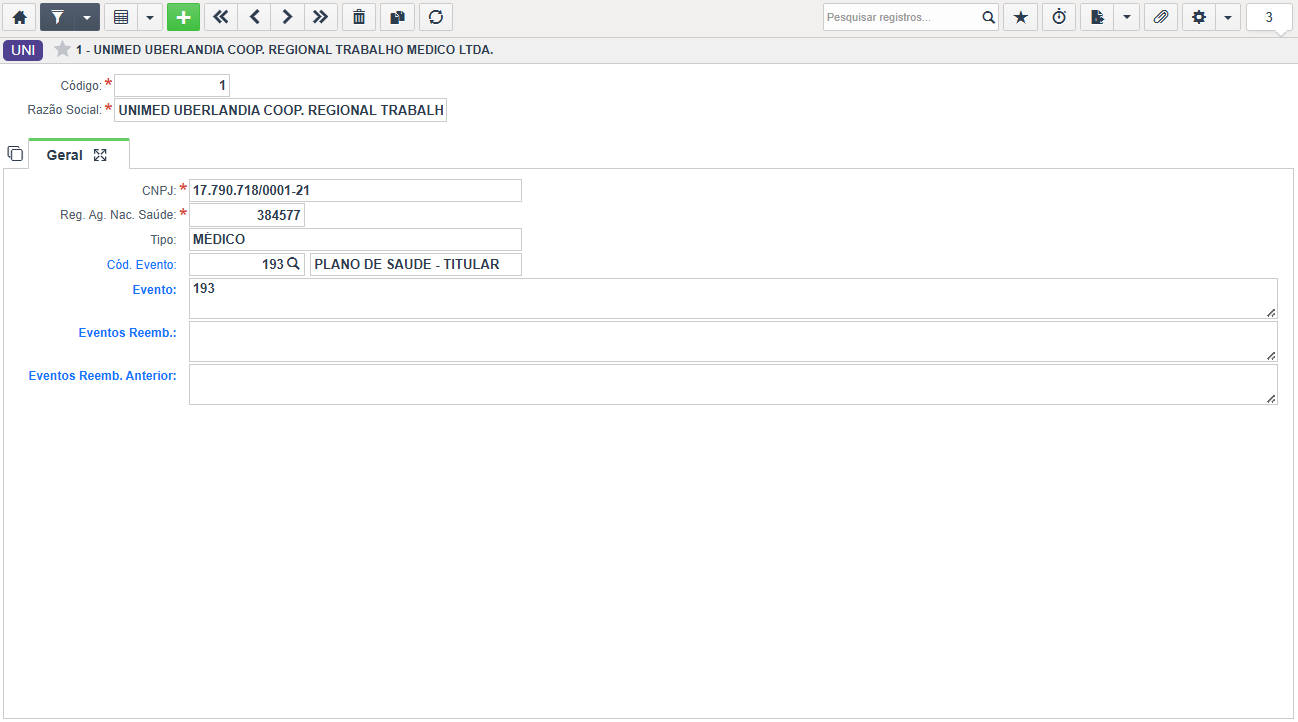The image size is (1298, 722).
Task: Open attachments paperclip icon
Action: (1161, 17)
